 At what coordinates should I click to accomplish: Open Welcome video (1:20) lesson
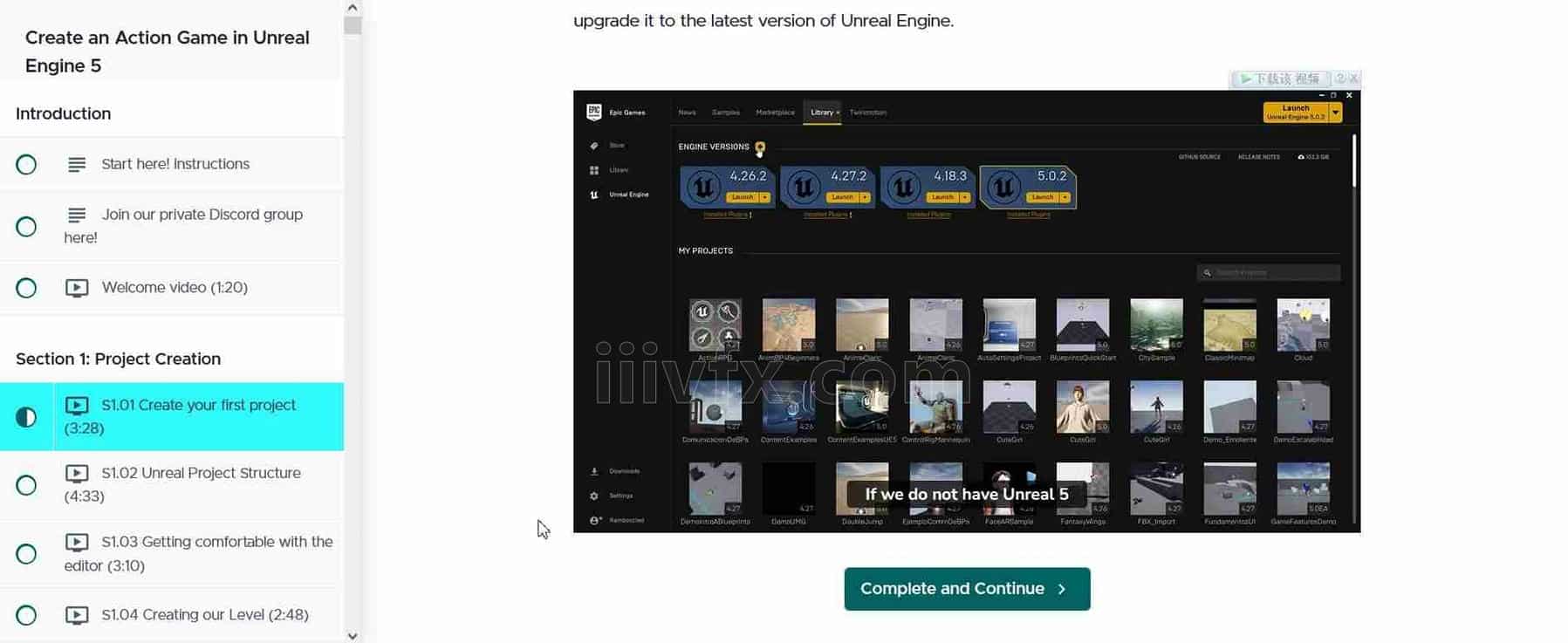[172, 288]
